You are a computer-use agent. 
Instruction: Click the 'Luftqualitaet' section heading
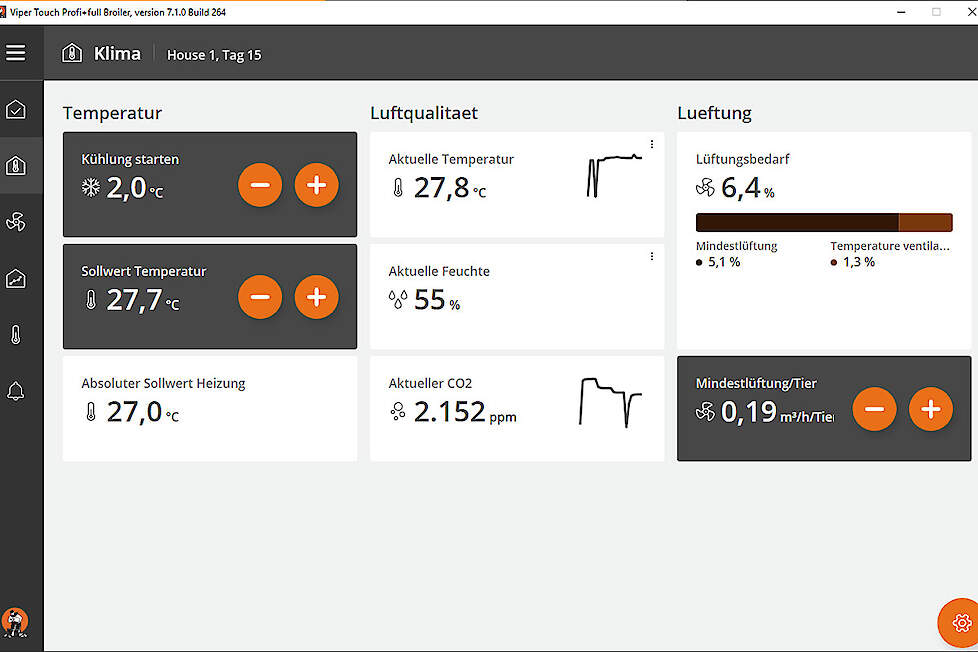tap(424, 113)
